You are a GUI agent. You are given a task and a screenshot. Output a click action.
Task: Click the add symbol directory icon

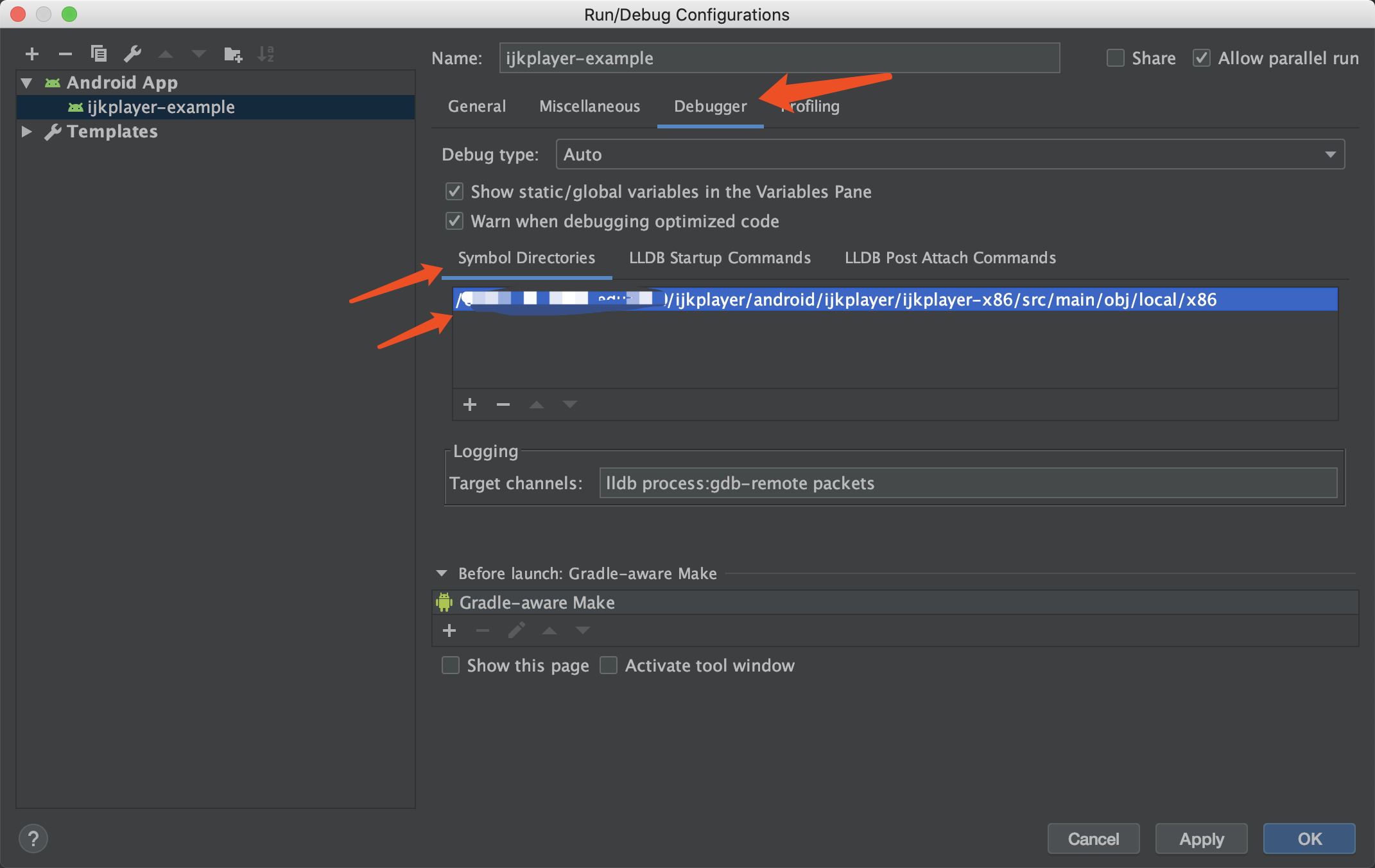(x=469, y=404)
